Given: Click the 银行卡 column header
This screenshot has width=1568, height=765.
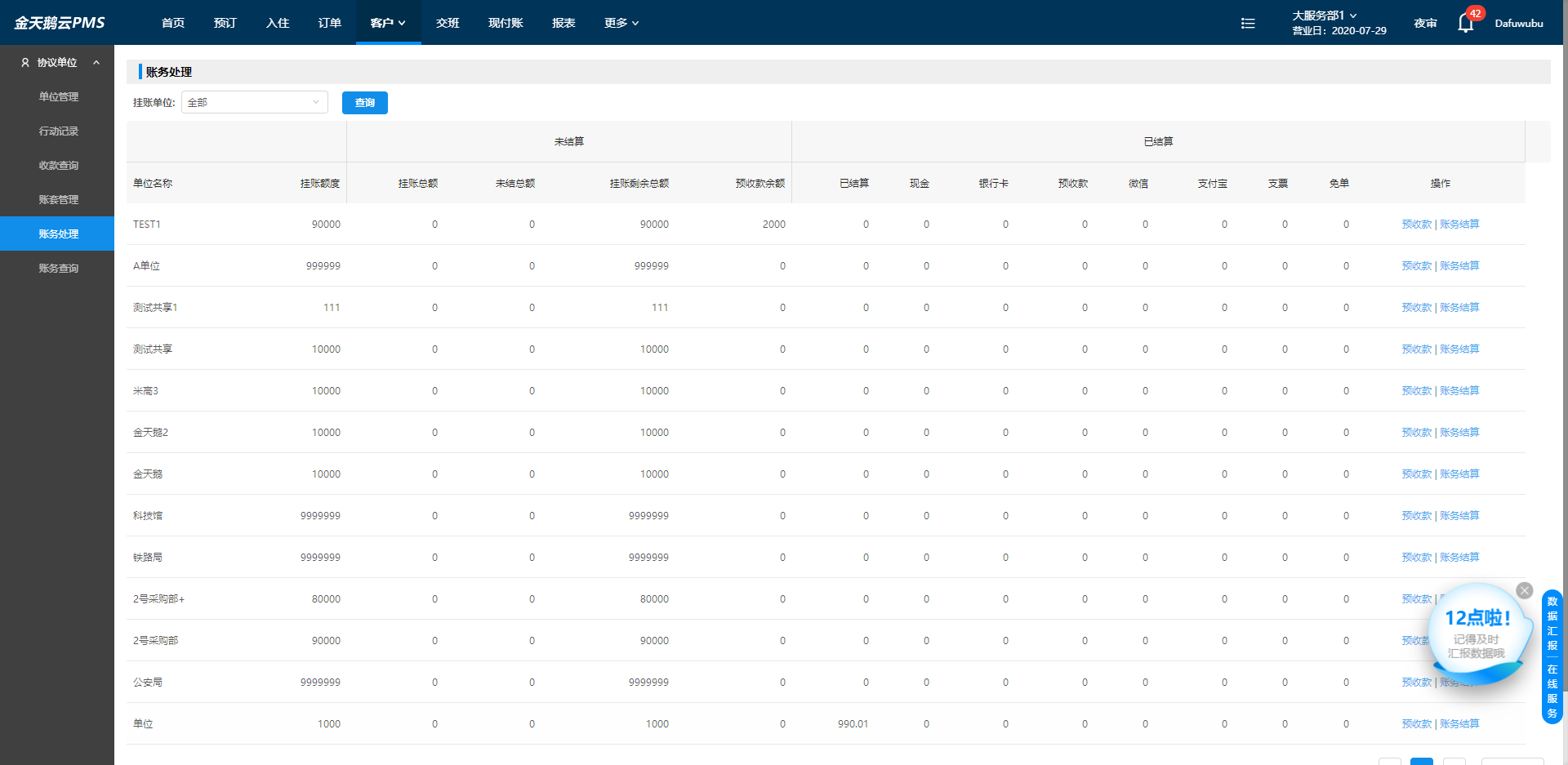Looking at the screenshot, I should click(x=994, y=183).
